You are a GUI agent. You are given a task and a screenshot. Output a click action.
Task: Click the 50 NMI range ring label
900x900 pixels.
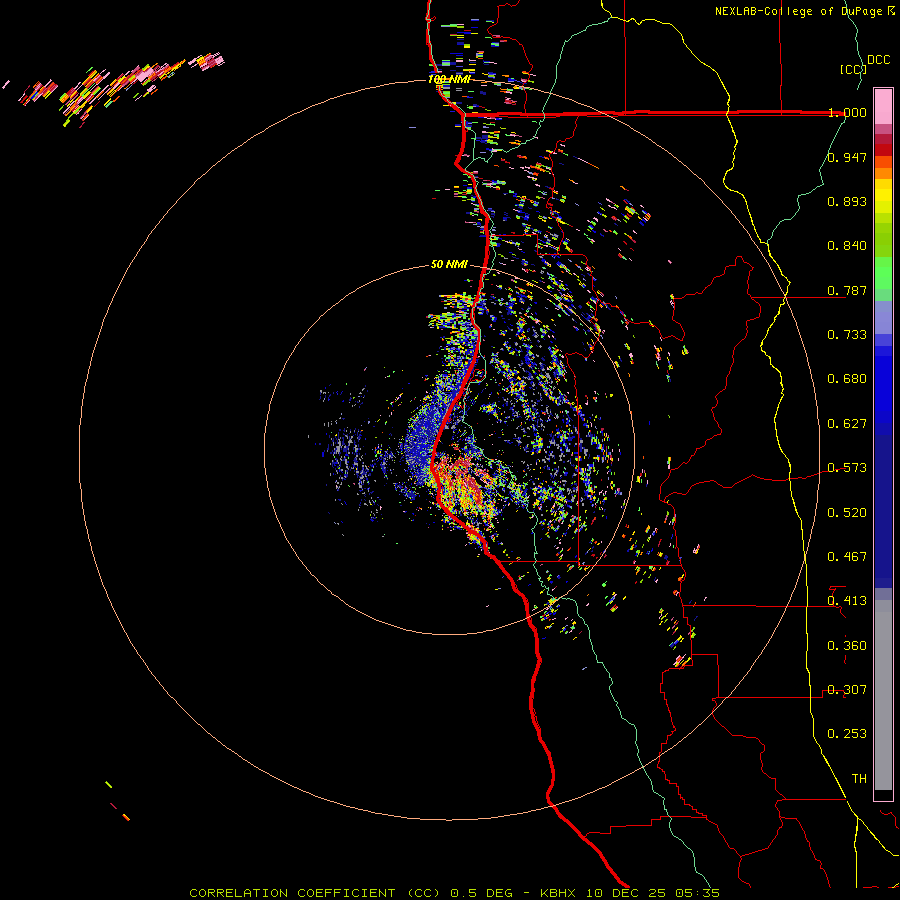pos(449,265)
